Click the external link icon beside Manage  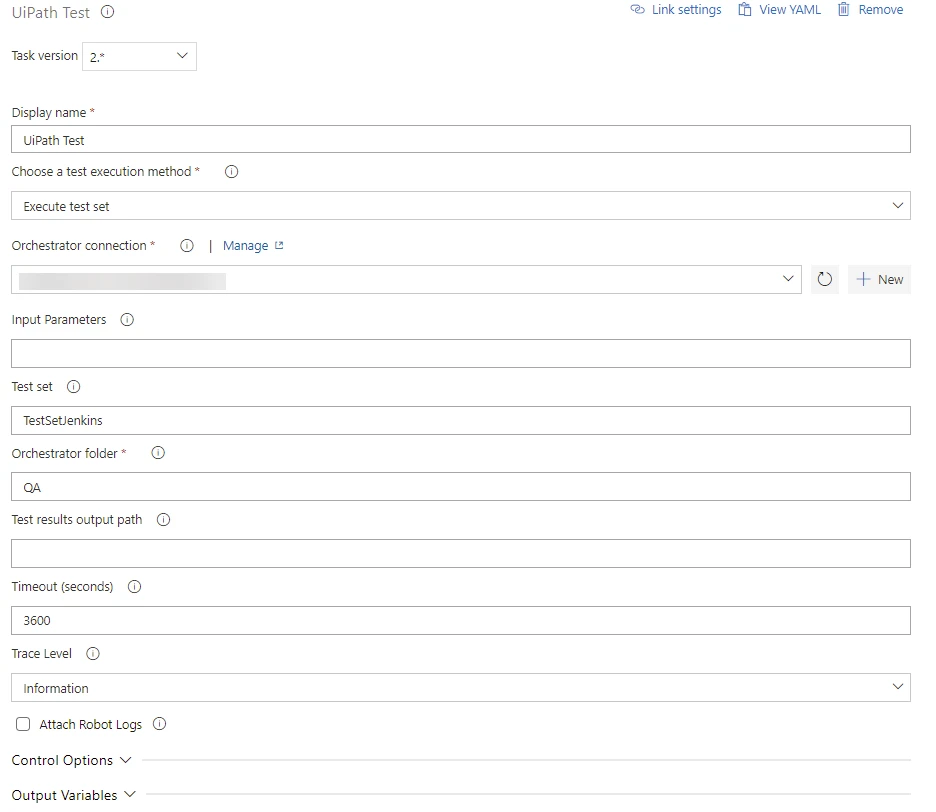[279, 245]
